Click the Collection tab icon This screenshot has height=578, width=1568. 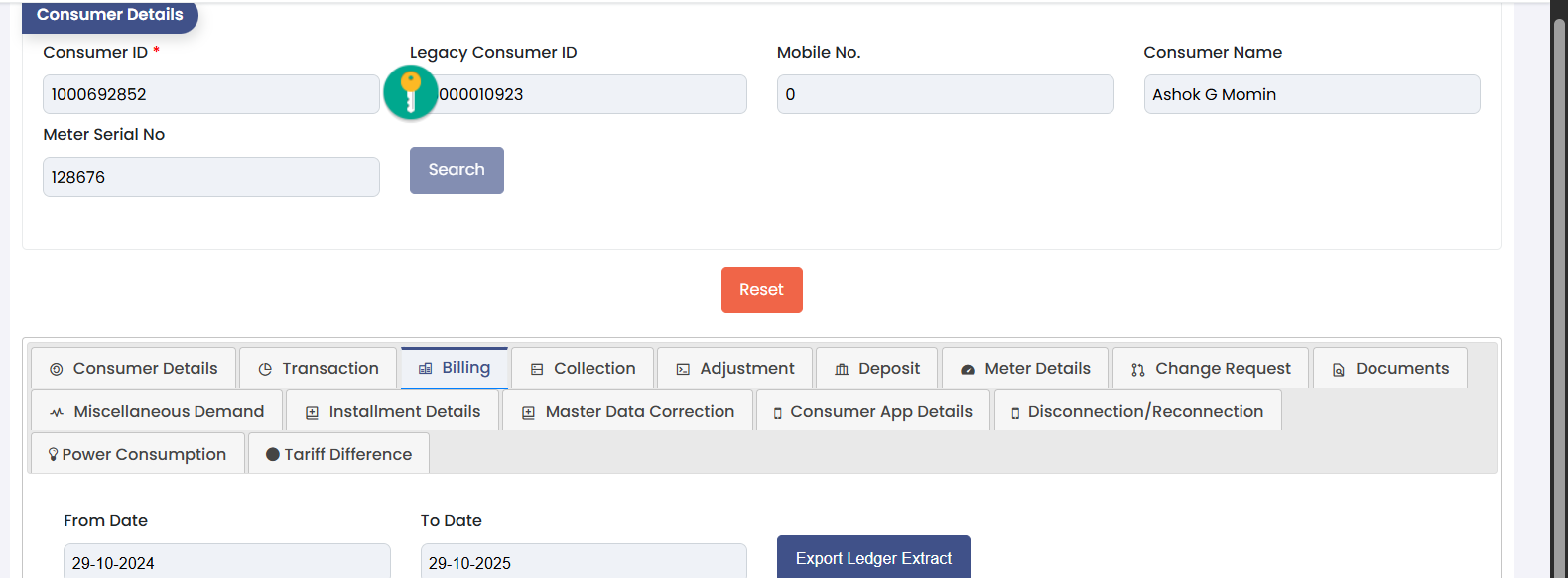537,369
